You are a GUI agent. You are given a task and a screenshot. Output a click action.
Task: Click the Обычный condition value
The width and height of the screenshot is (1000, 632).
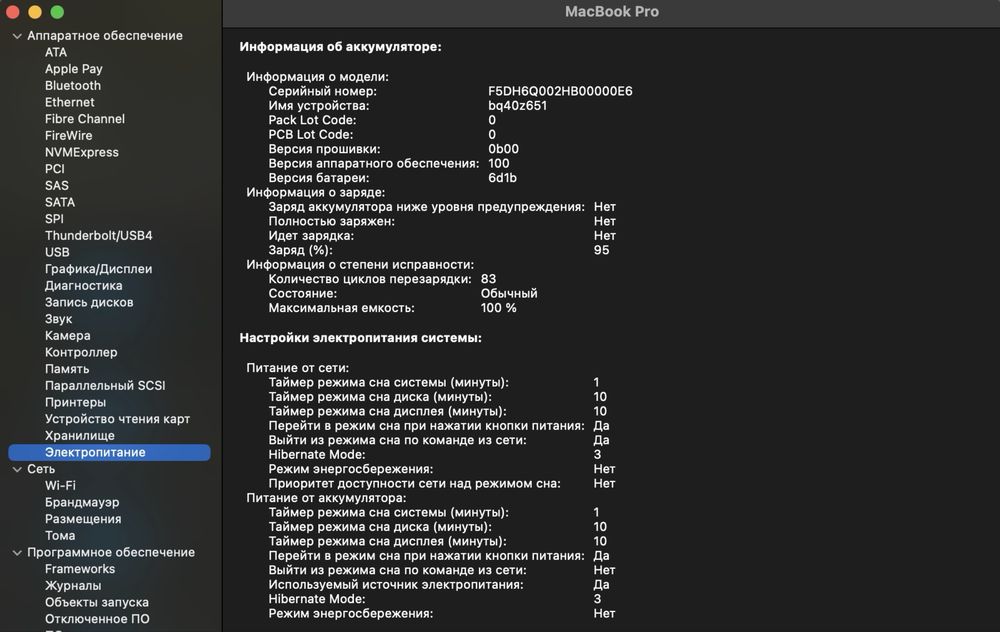coord(509,293)
